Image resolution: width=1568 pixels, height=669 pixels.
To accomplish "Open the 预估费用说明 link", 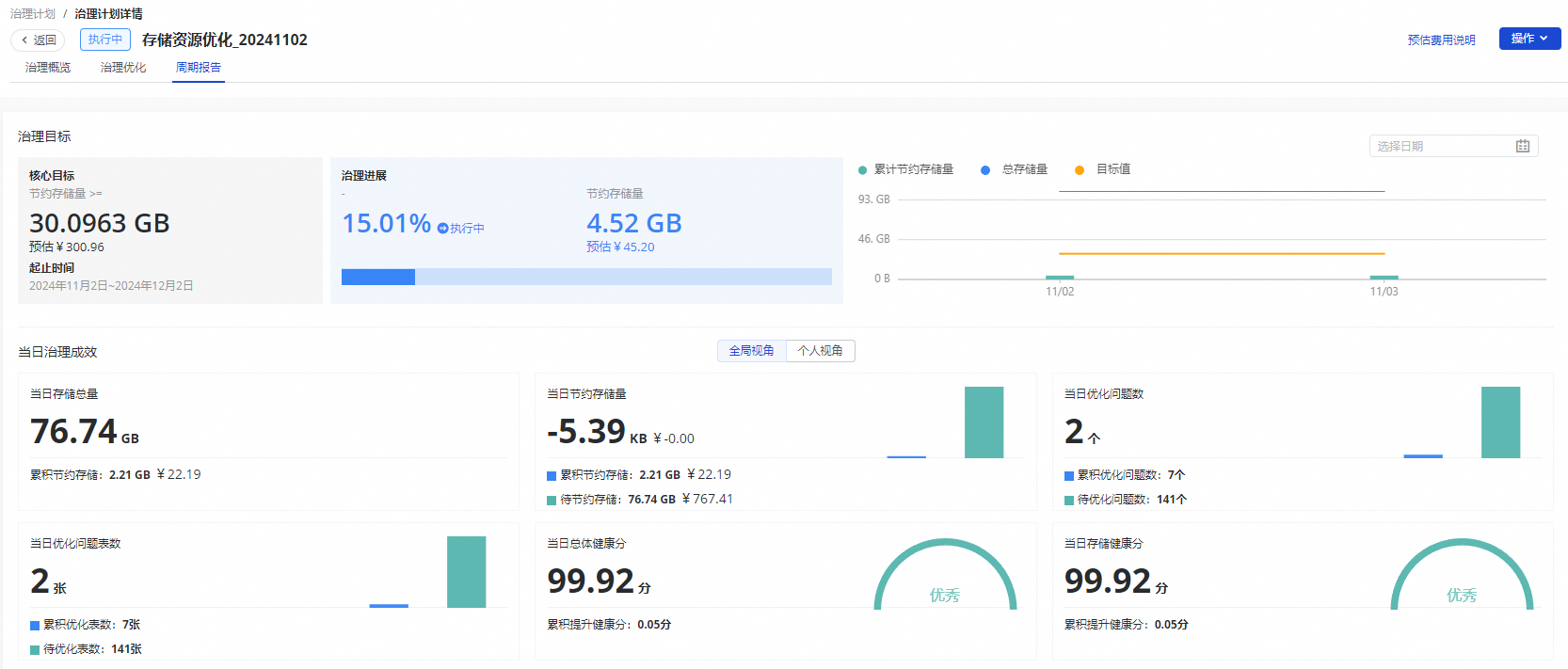I will [x=1441, y=40].
